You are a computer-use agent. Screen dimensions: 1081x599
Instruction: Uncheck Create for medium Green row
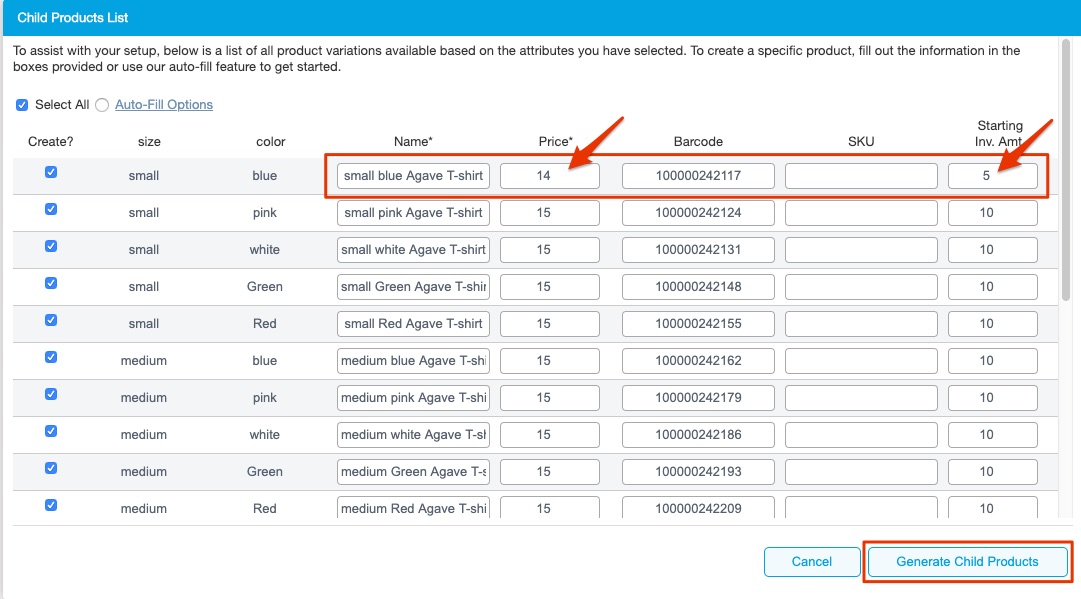pyautogui.click(x=51, y=468)
